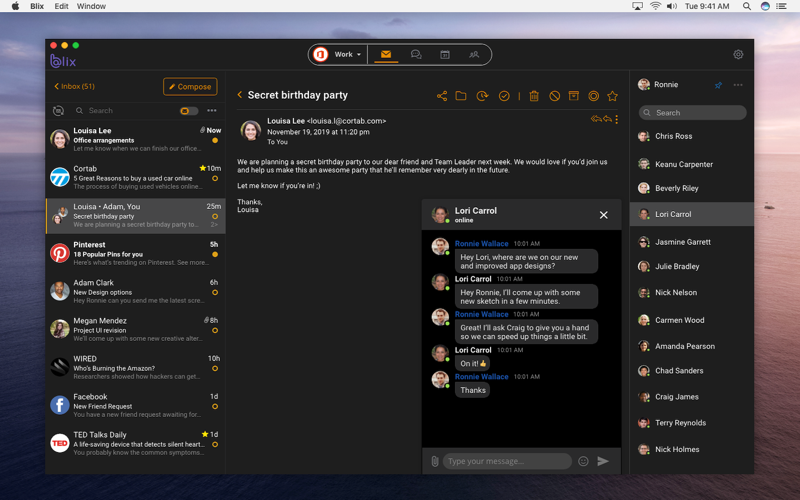This screenshot has width=800, height=500.
Task: Select contact Craig James
Action: coord(692,396)
